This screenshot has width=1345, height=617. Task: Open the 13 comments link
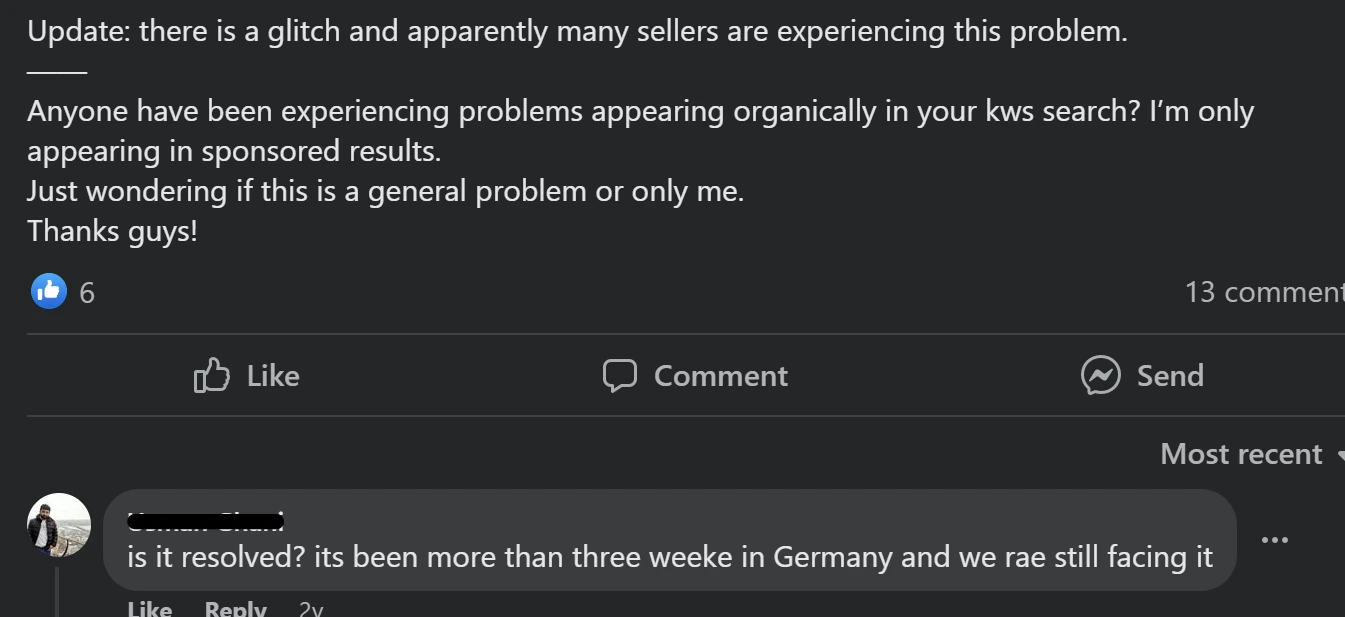point(1263,292)
